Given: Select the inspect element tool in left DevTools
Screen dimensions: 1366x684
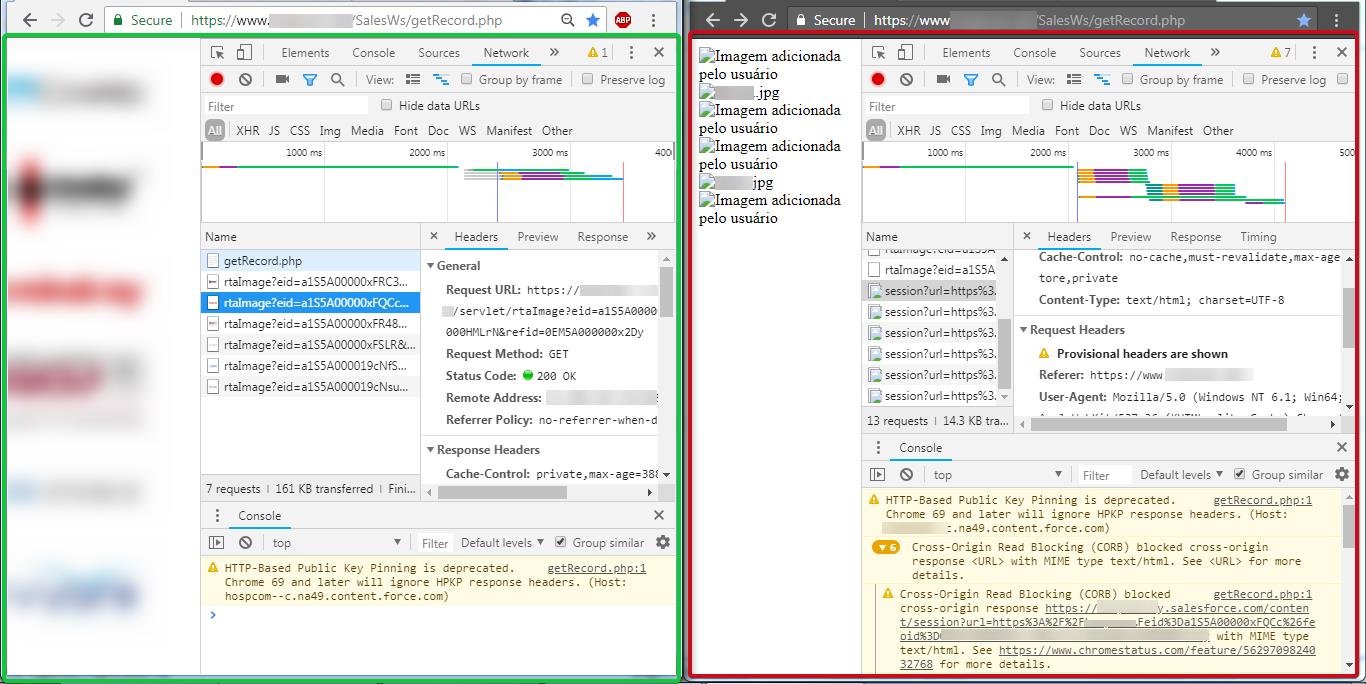Looking at the screenshot, I should coord(218,53).
